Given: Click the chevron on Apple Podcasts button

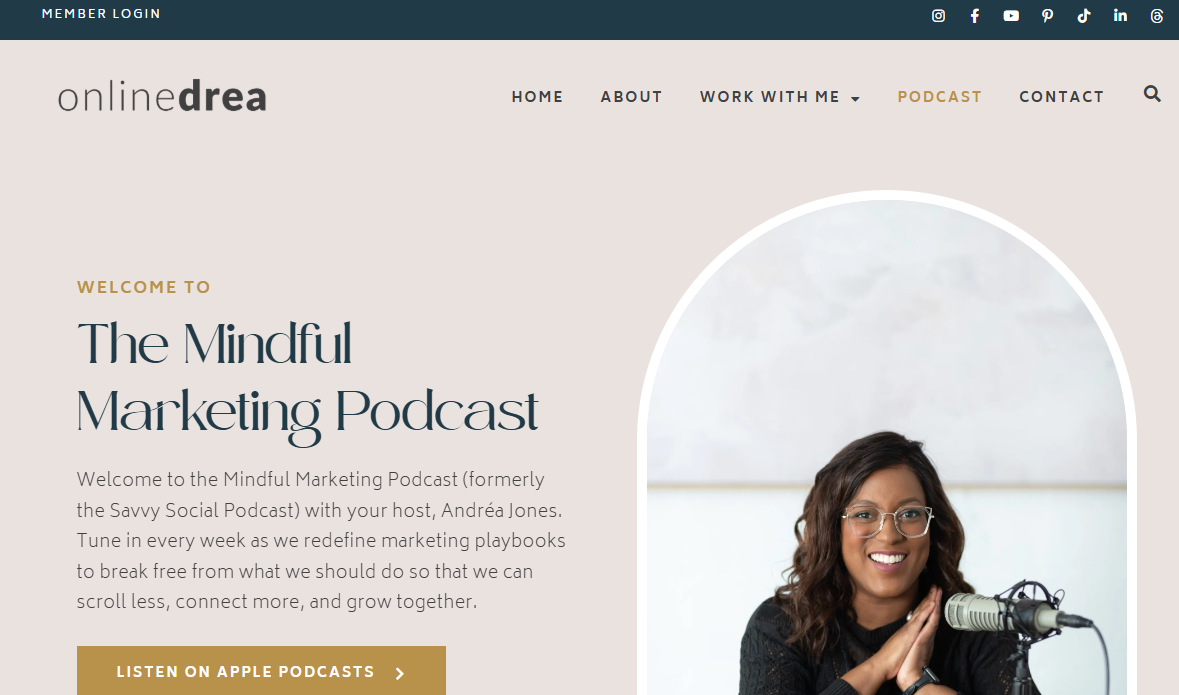Looking at the screenshot, I should (x=400, y=673).
